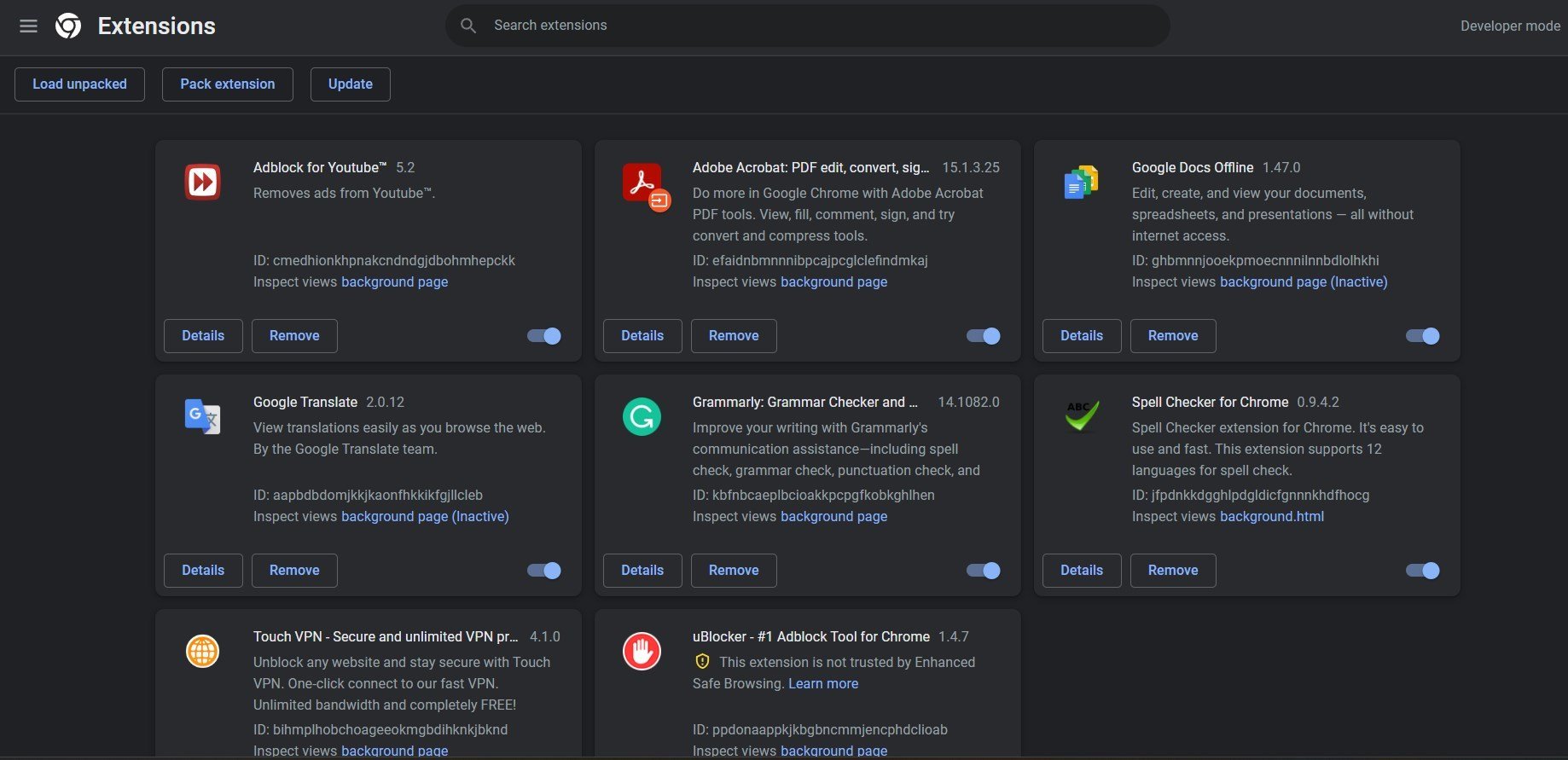Select Google Translate ID text
This screenshot has height=760, width=1568.
pos(368,496)
